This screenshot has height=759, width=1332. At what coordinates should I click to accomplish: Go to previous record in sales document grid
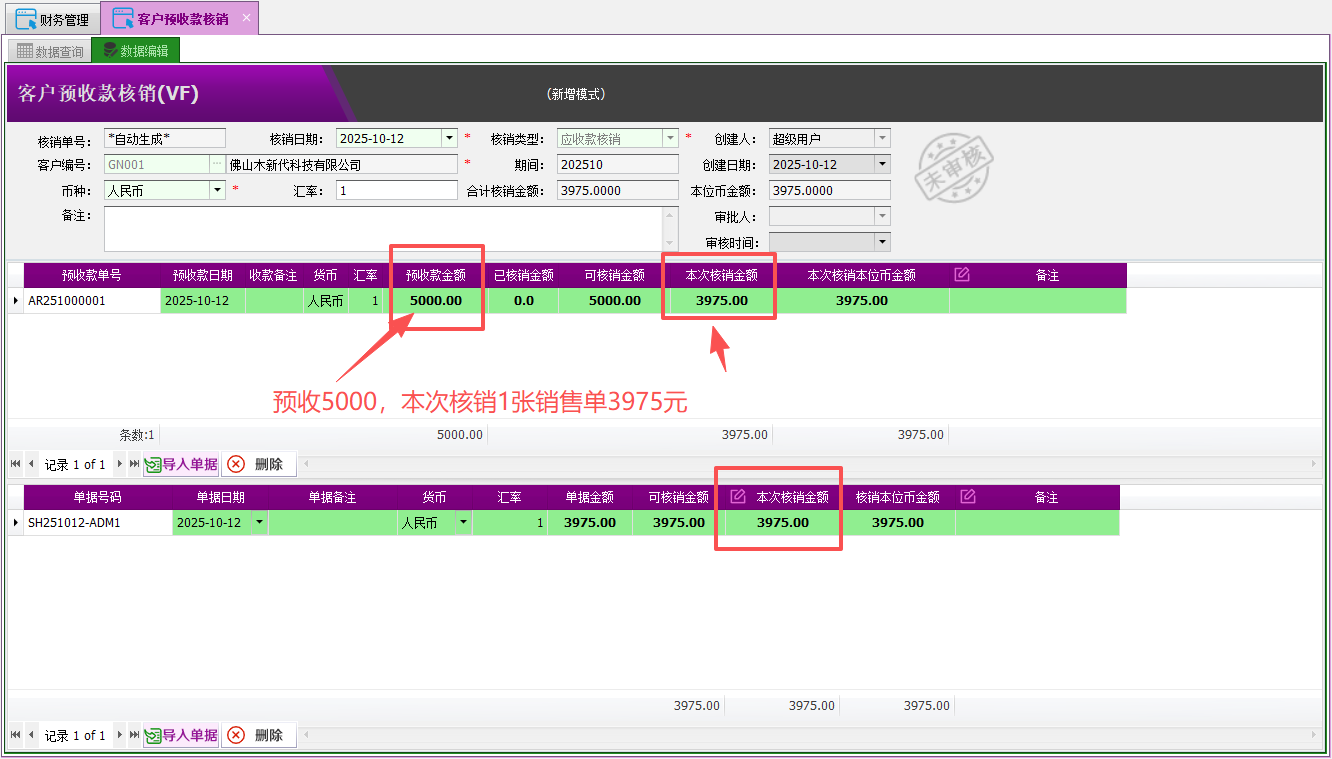pos(31,735)
